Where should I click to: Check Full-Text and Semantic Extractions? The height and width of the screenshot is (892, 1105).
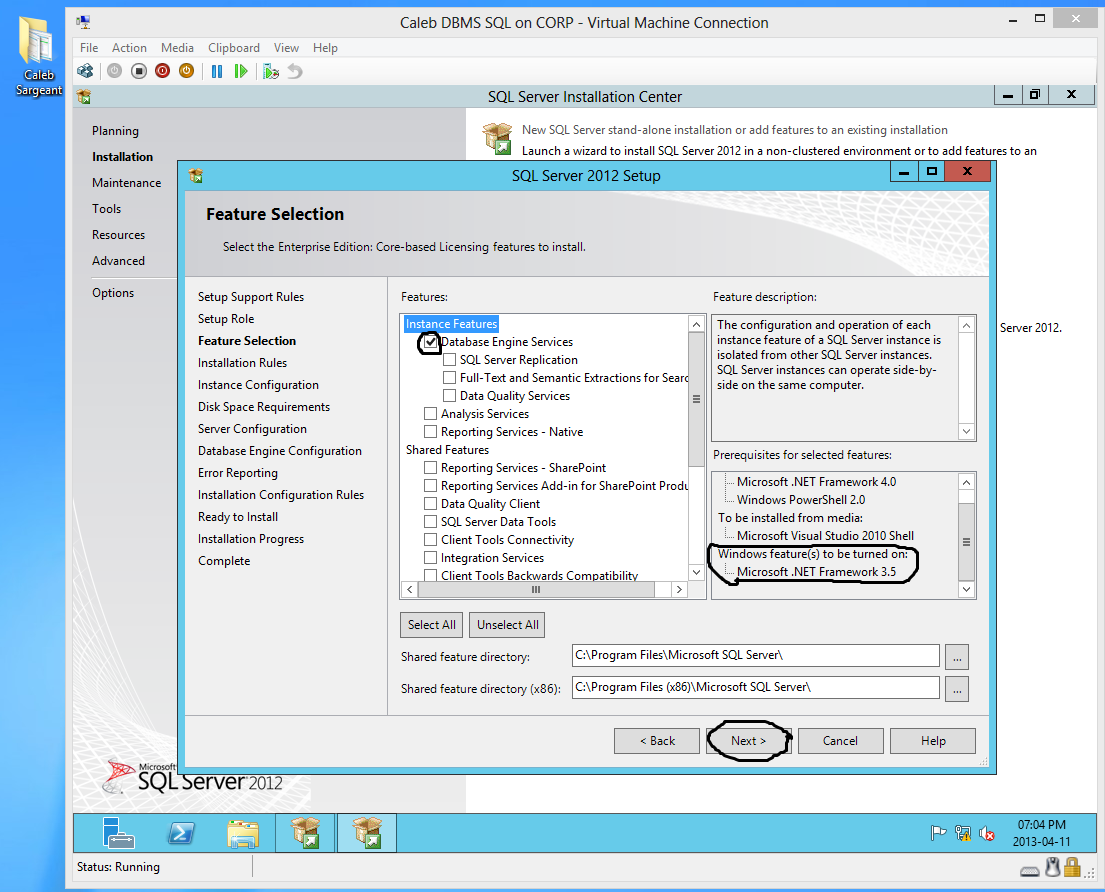(x=449, y=378)
